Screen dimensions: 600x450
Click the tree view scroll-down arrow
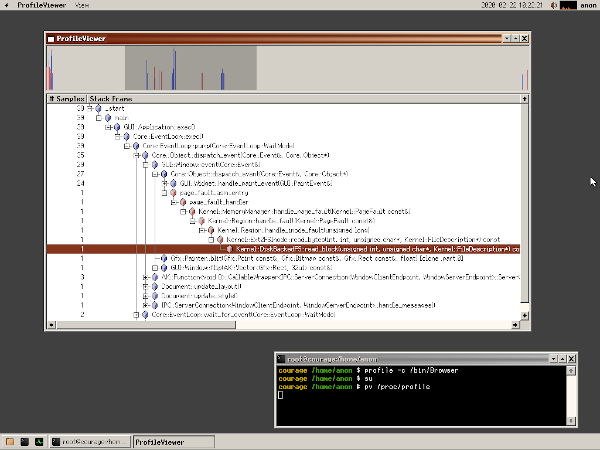coord(525,316)
